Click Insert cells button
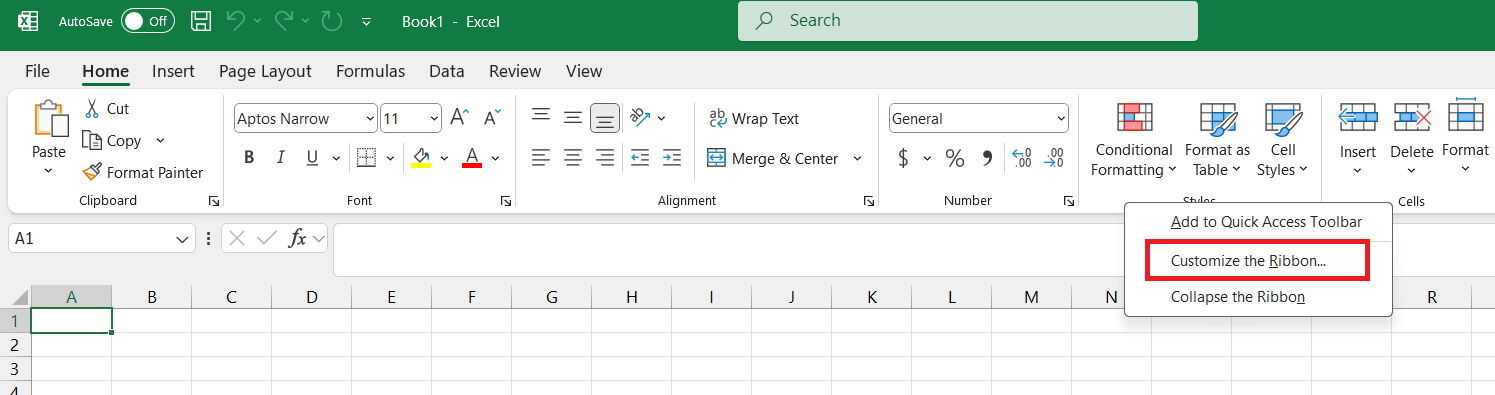This screenshot has height=395, width=1495. pos(1358,138)
